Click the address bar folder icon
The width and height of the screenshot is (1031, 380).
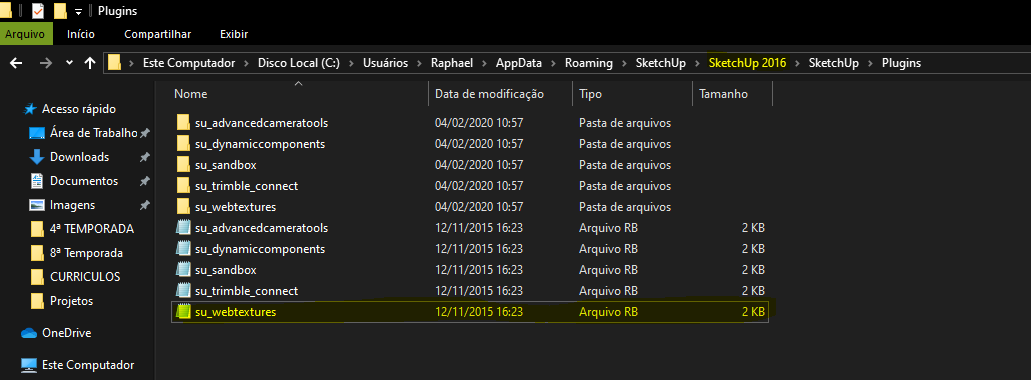pos(114,63)
